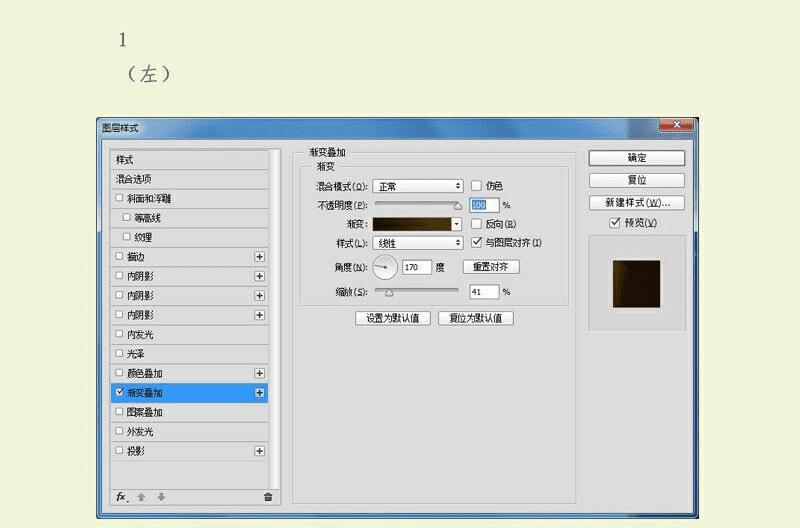Viewport: 800px width, 528px height.
Task: Uncheck the 渐变叠加 checkbox
Action: click(x=119, y=392)
